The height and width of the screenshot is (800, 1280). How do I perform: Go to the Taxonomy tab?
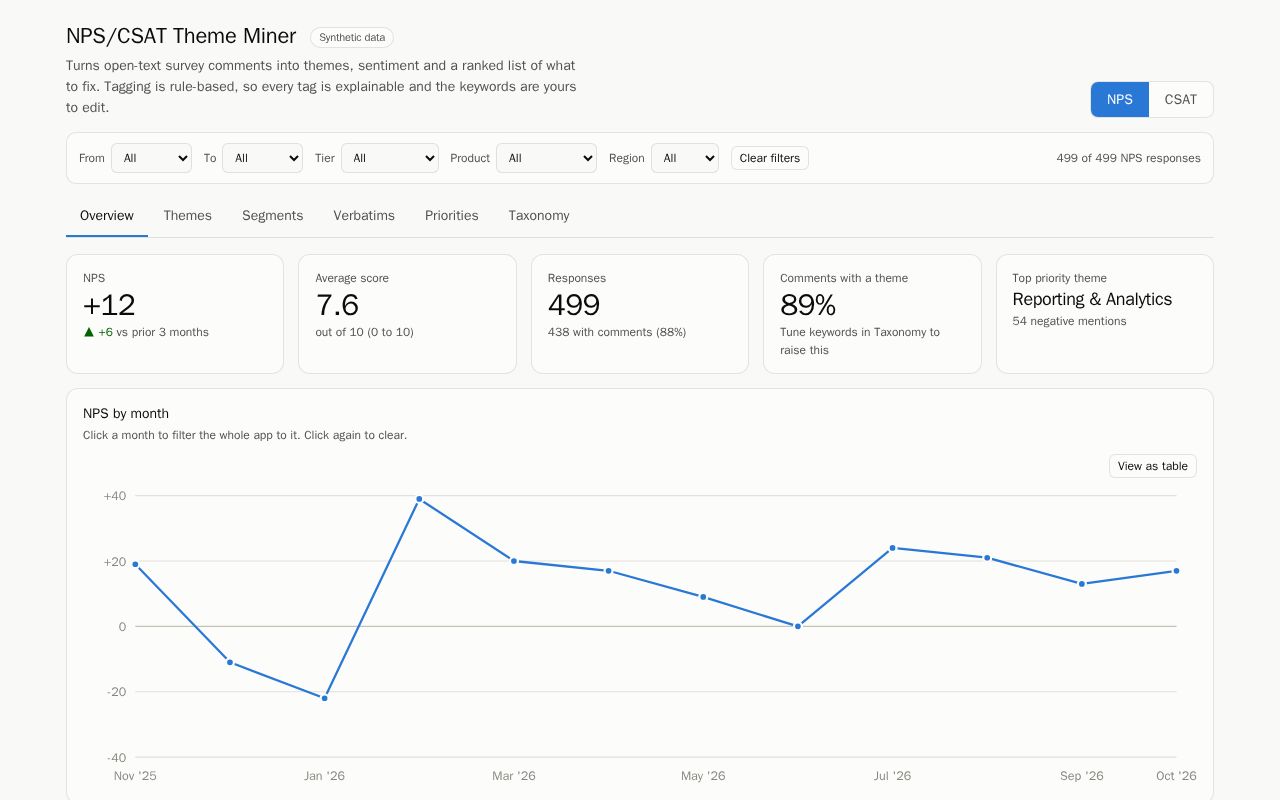pos(539,216)
